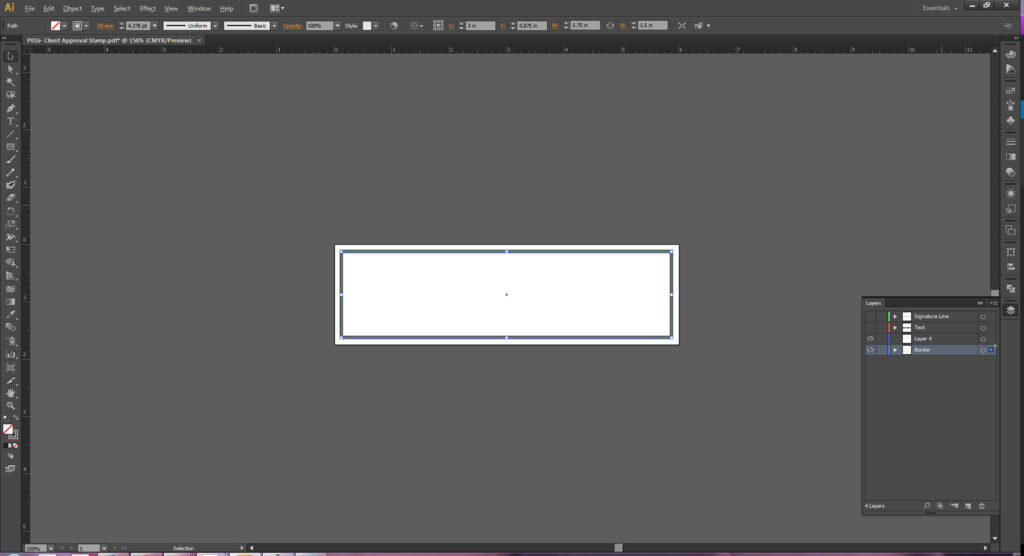Toggle Constrain Width and Height Proportions link
The image size is (1024, 556).
coord(610,25)
